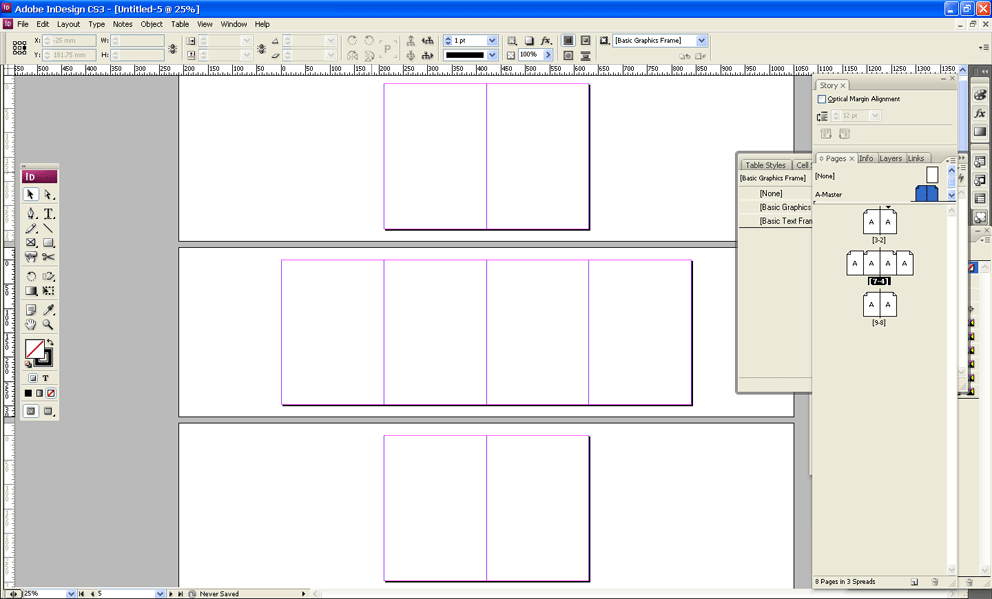Open the page number dropdown in status bar

(160, 594)
